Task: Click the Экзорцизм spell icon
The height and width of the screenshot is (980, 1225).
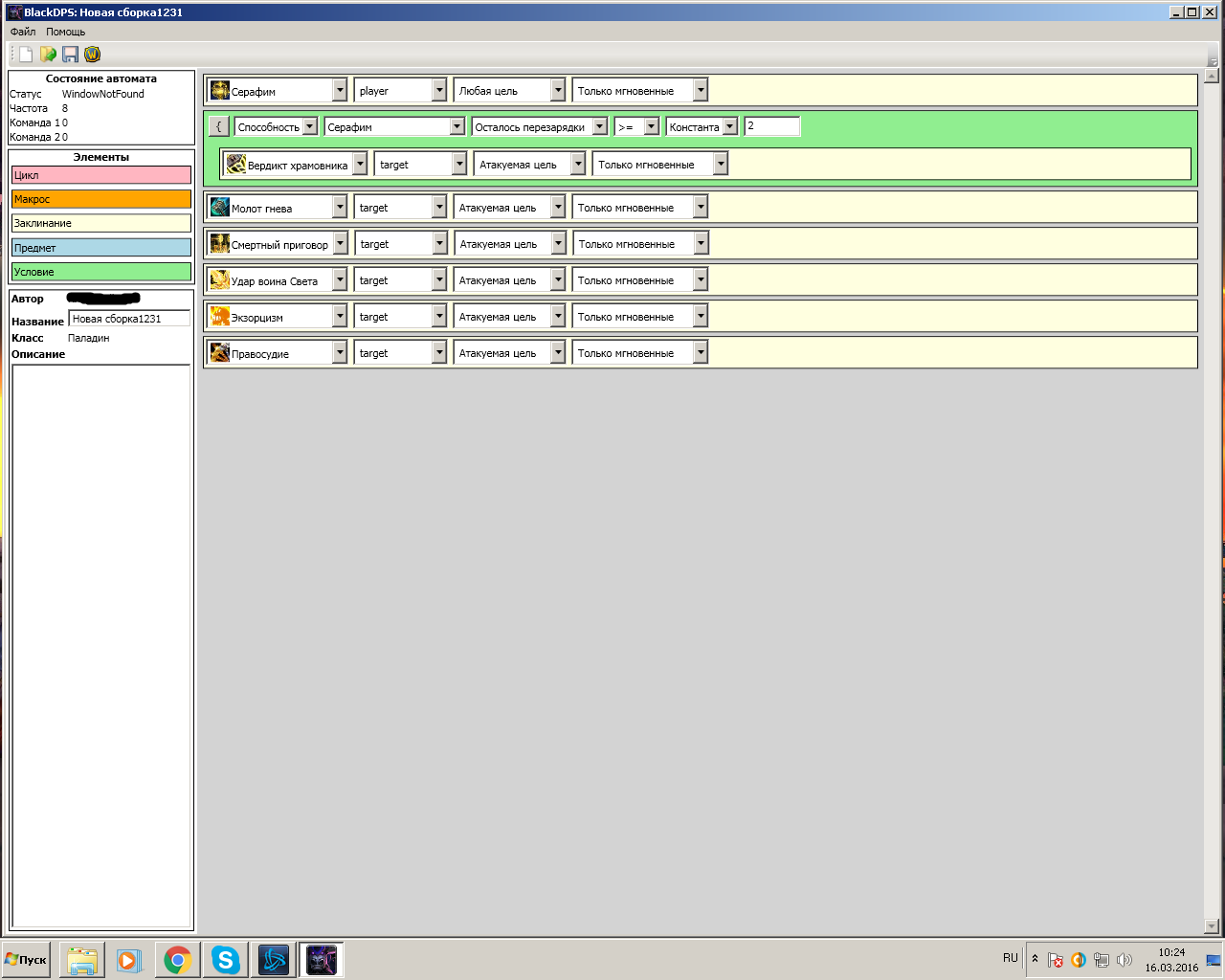Action: 220,317
